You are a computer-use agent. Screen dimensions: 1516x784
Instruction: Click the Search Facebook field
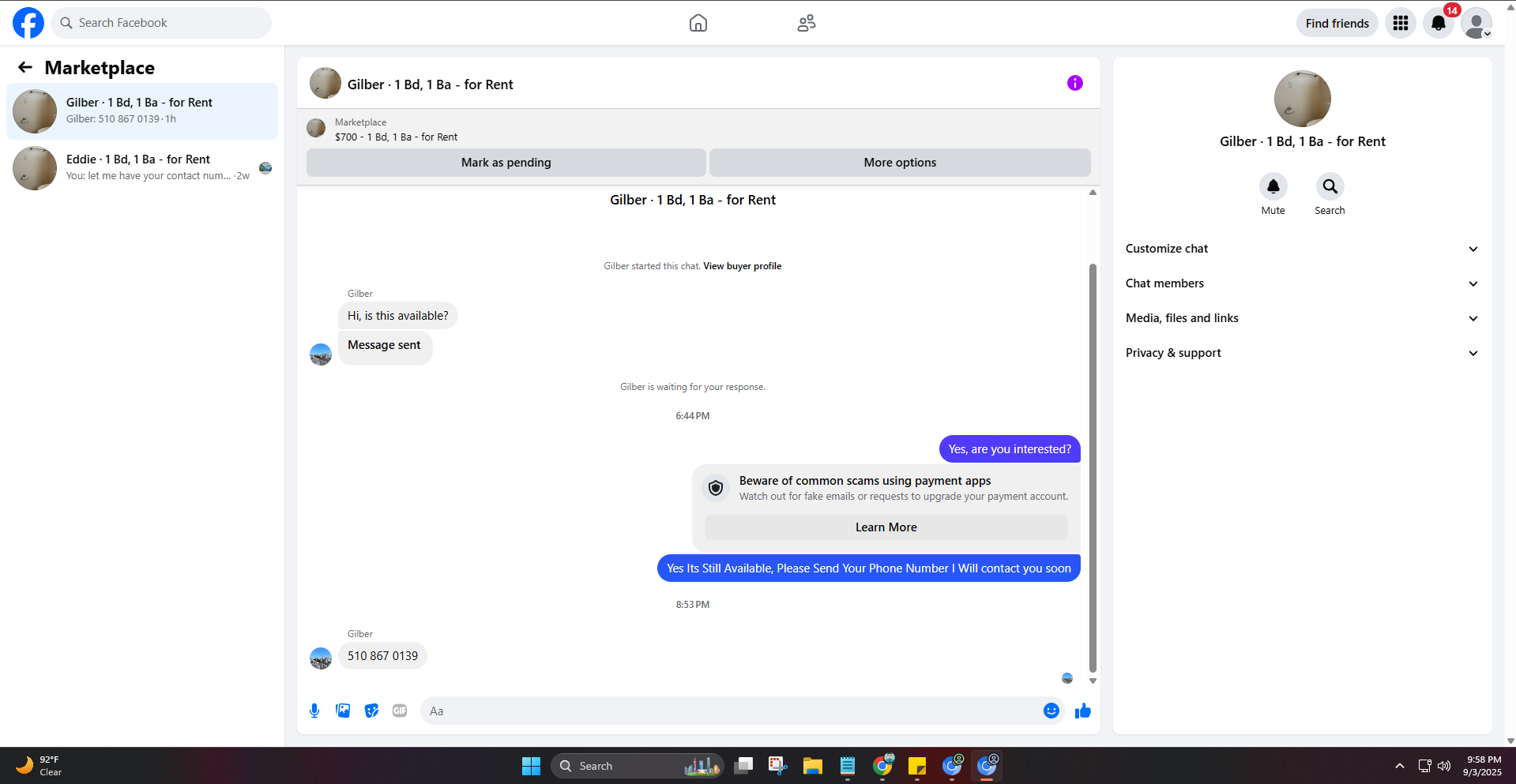[161, 23]
